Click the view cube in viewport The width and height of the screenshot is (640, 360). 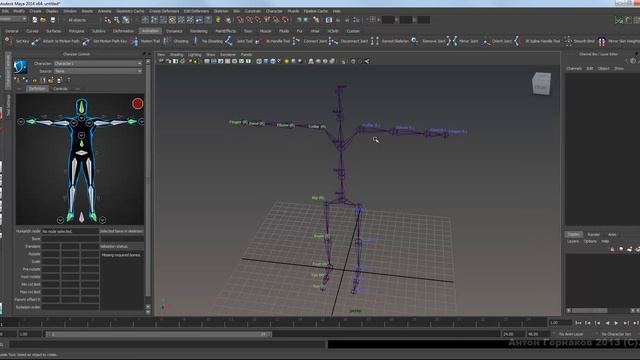click(x=542, y=84)
